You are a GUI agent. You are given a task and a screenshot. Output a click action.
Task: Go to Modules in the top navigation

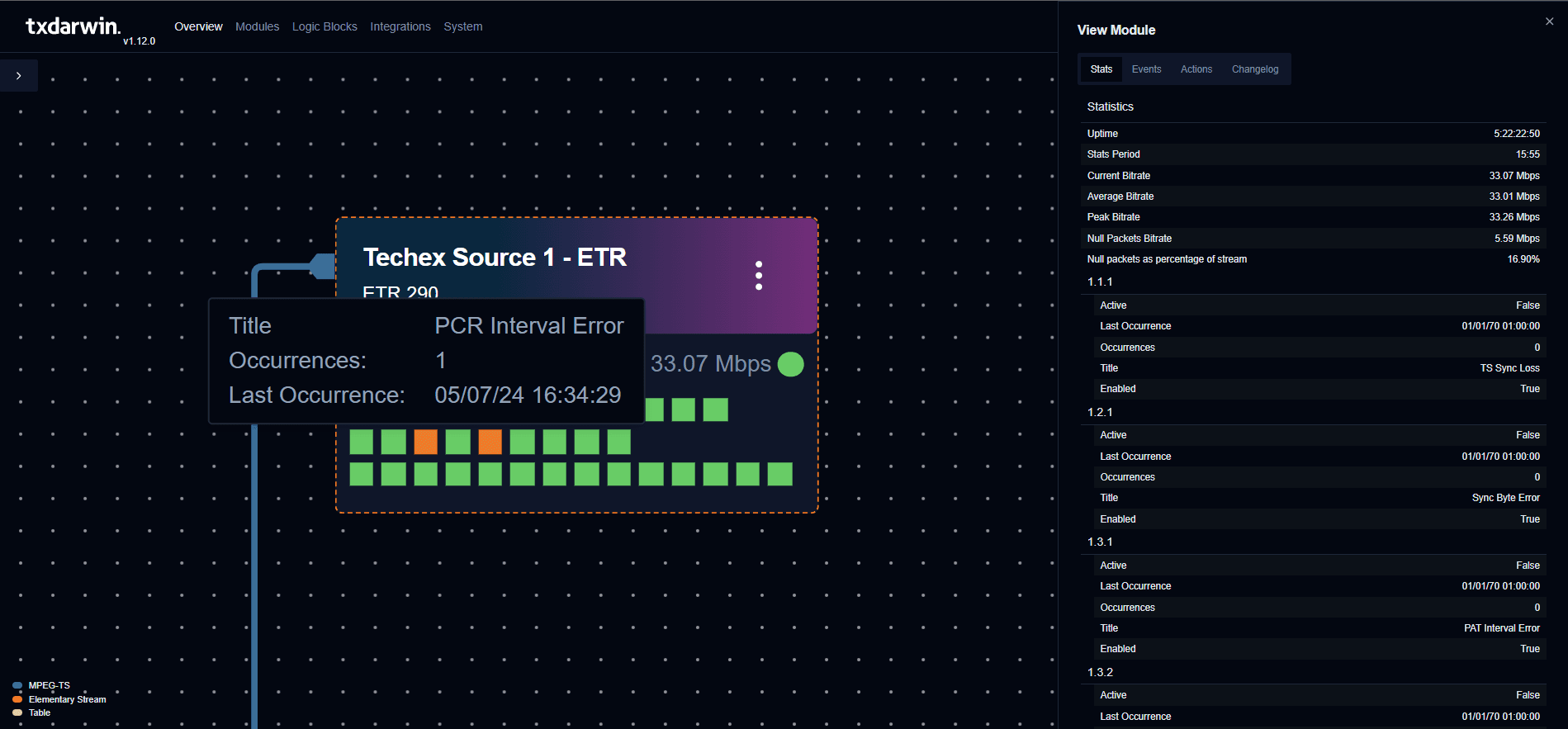[257, 26]
